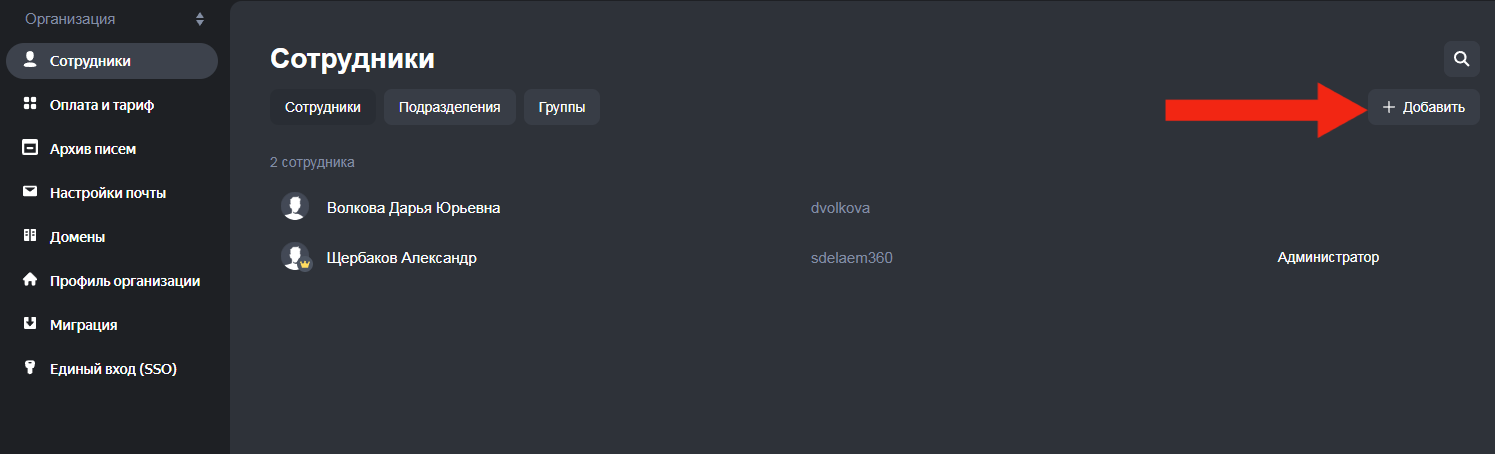This screenshot has width=1495, height=454.
Task: Click the Оплата и тариф grid icon
Action: pyautogui.click(x=30, y=104)
